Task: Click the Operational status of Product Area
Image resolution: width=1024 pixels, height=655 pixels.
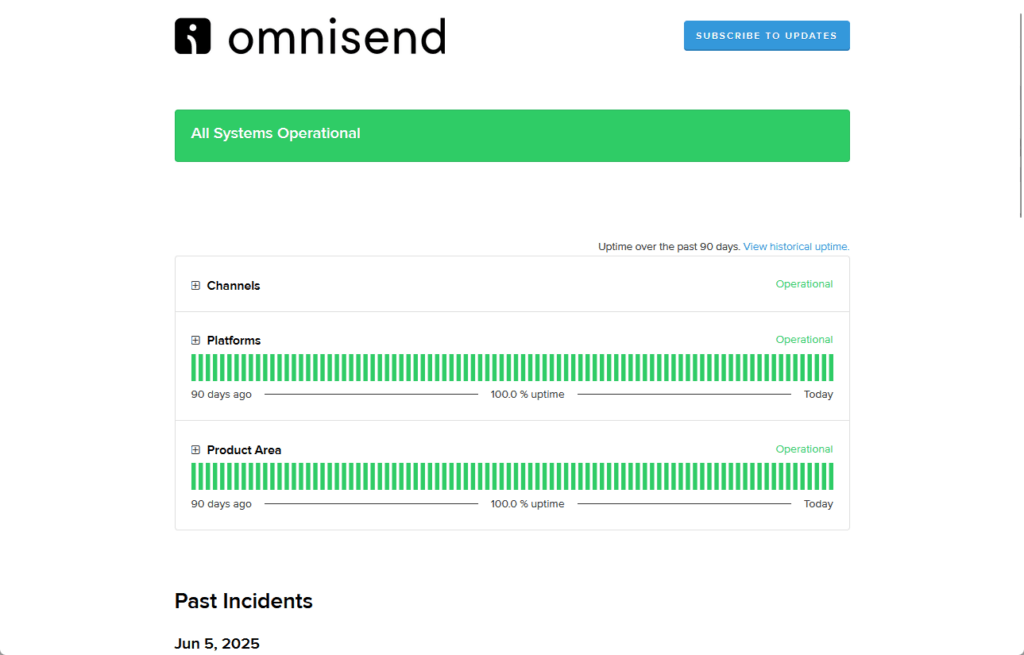Action: coord(804,449)
